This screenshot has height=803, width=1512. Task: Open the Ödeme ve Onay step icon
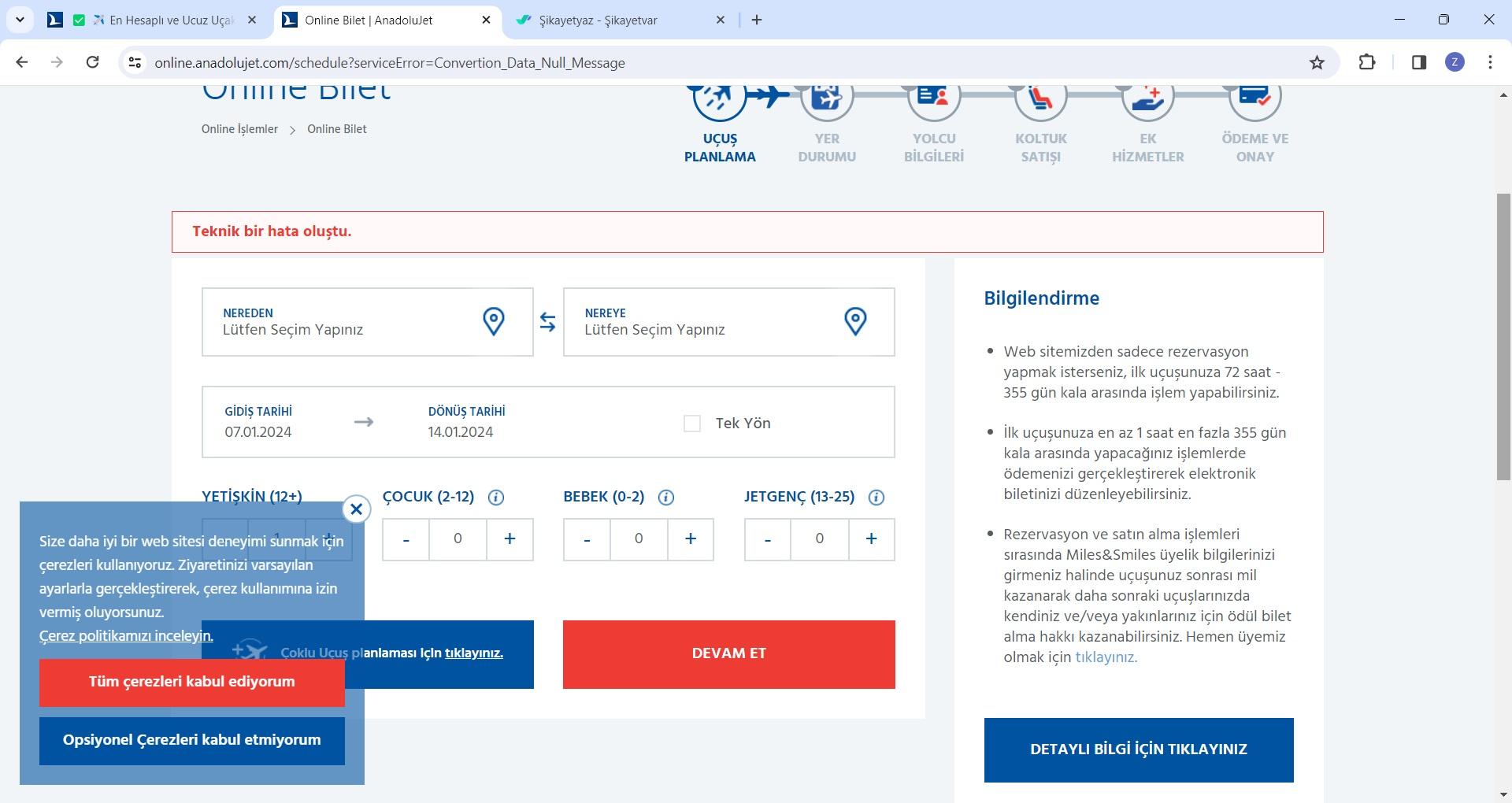[x=1255, y=96]
